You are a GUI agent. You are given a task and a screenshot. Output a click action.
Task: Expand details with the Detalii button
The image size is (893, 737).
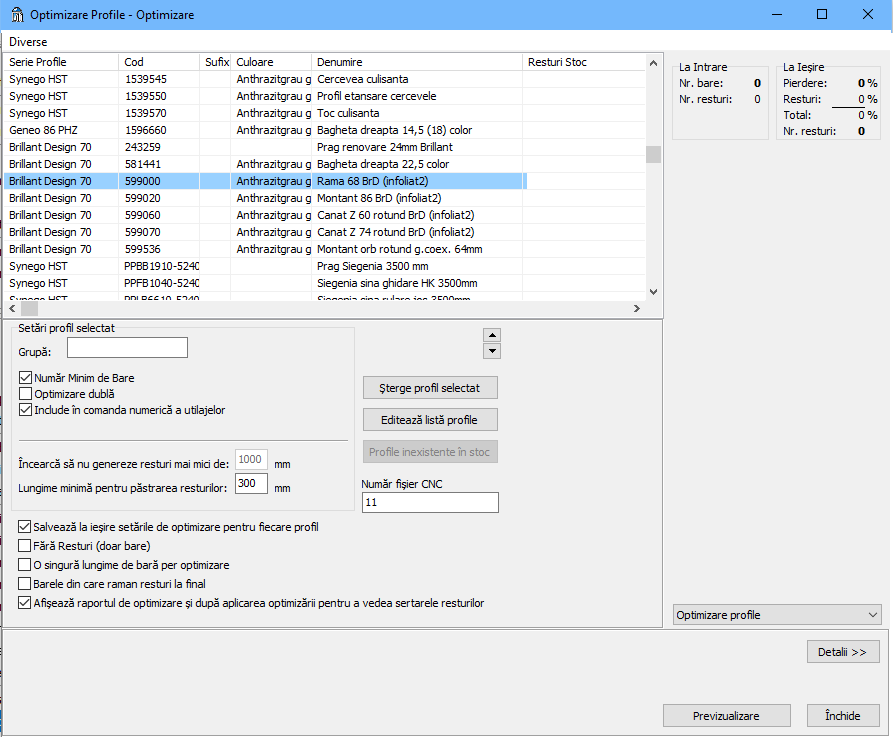(843, 651)
